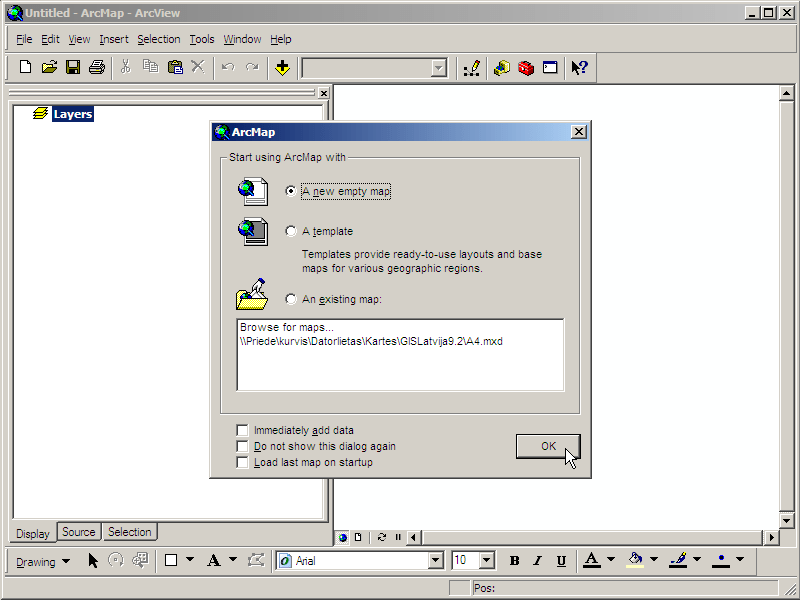Check Immediately add data

coord(242,430)
